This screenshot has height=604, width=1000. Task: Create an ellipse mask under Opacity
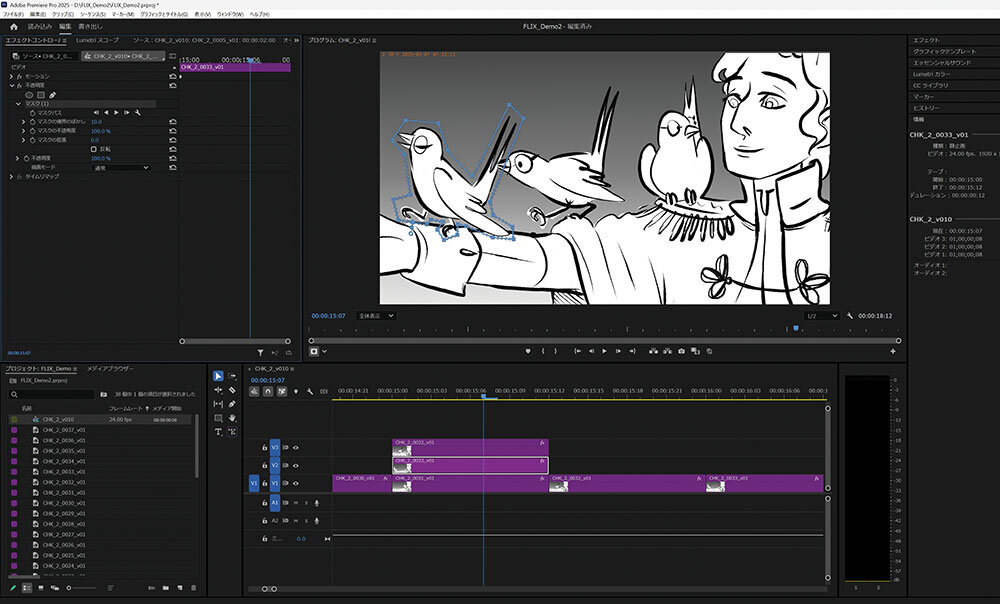tap(29, 94)
